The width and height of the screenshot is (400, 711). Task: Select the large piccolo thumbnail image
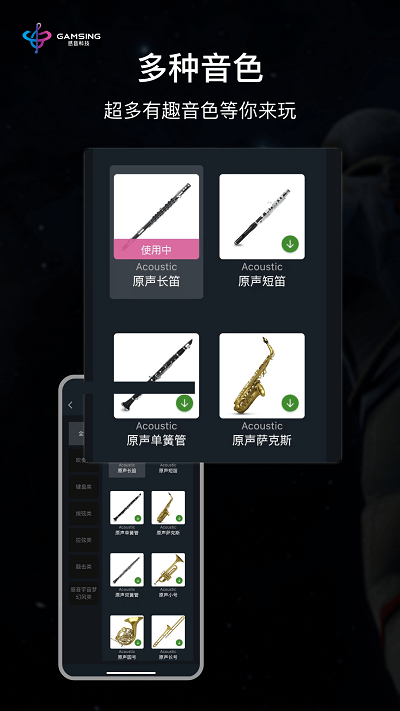click(x=262, y=216)
